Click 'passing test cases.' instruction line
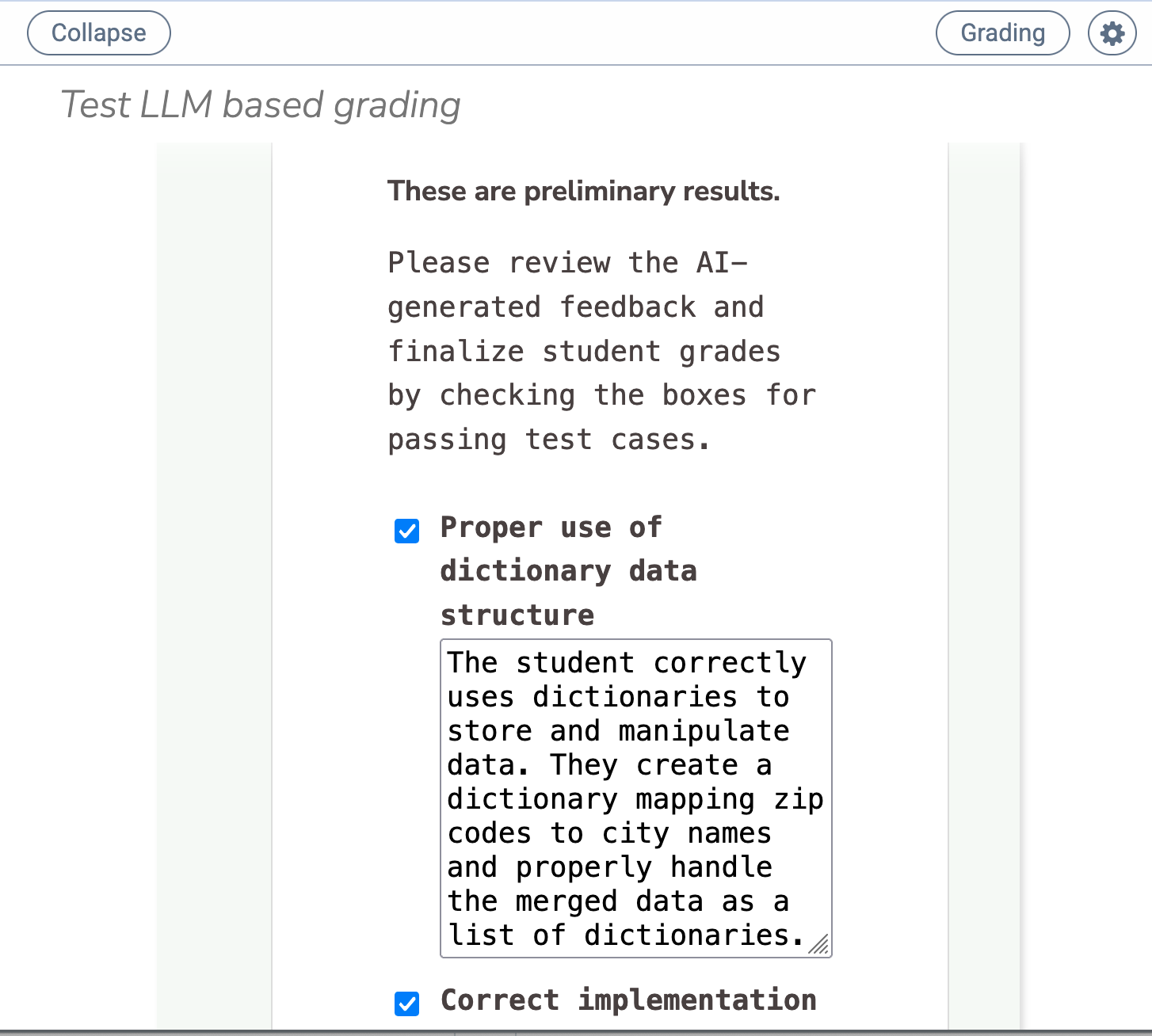 pos(548,440)
